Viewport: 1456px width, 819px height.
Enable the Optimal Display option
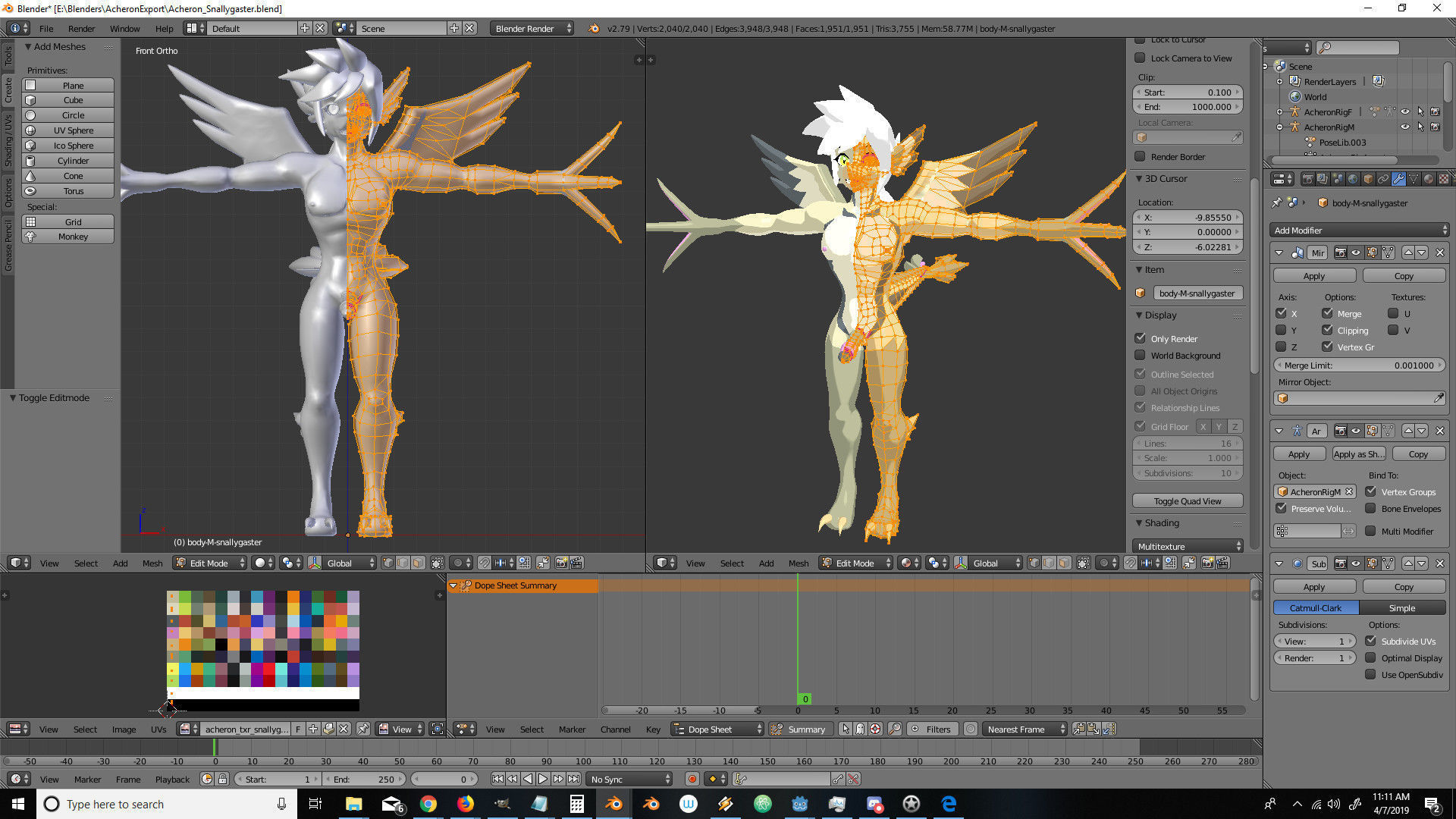pyautogui.click(x=1371, y=657)
